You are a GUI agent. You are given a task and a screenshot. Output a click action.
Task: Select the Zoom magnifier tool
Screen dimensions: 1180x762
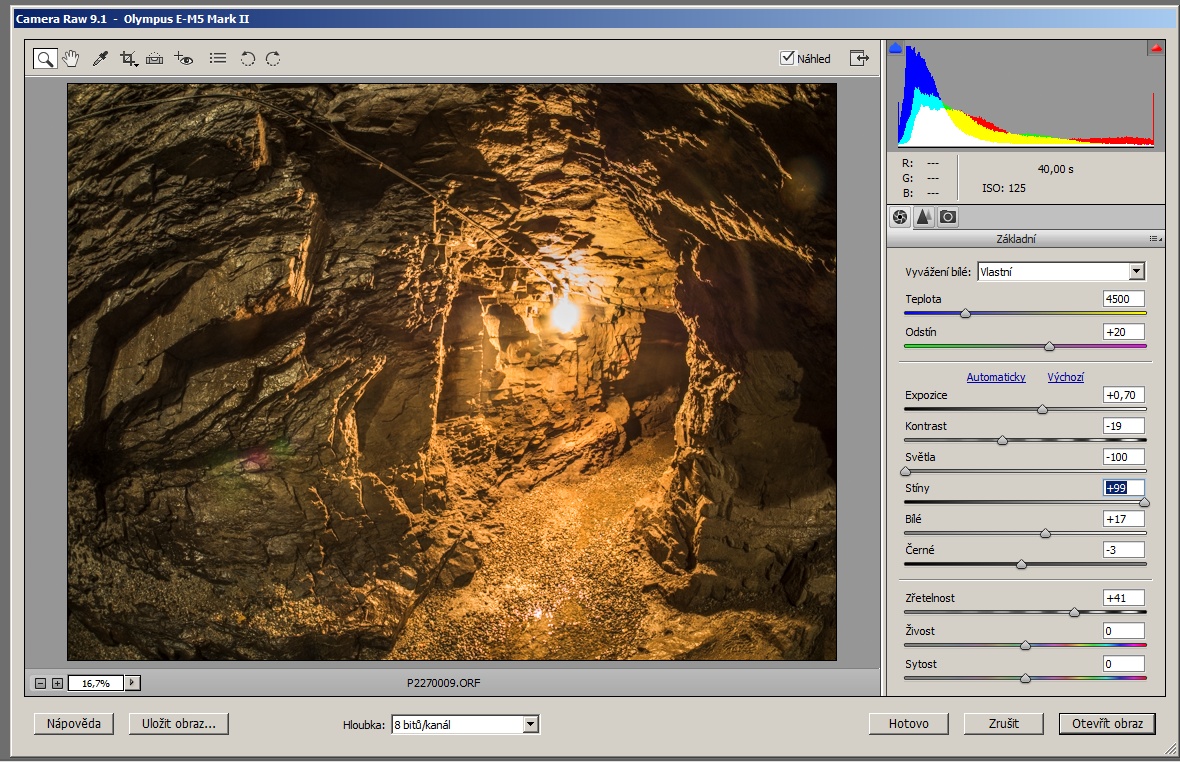point(45,59)
